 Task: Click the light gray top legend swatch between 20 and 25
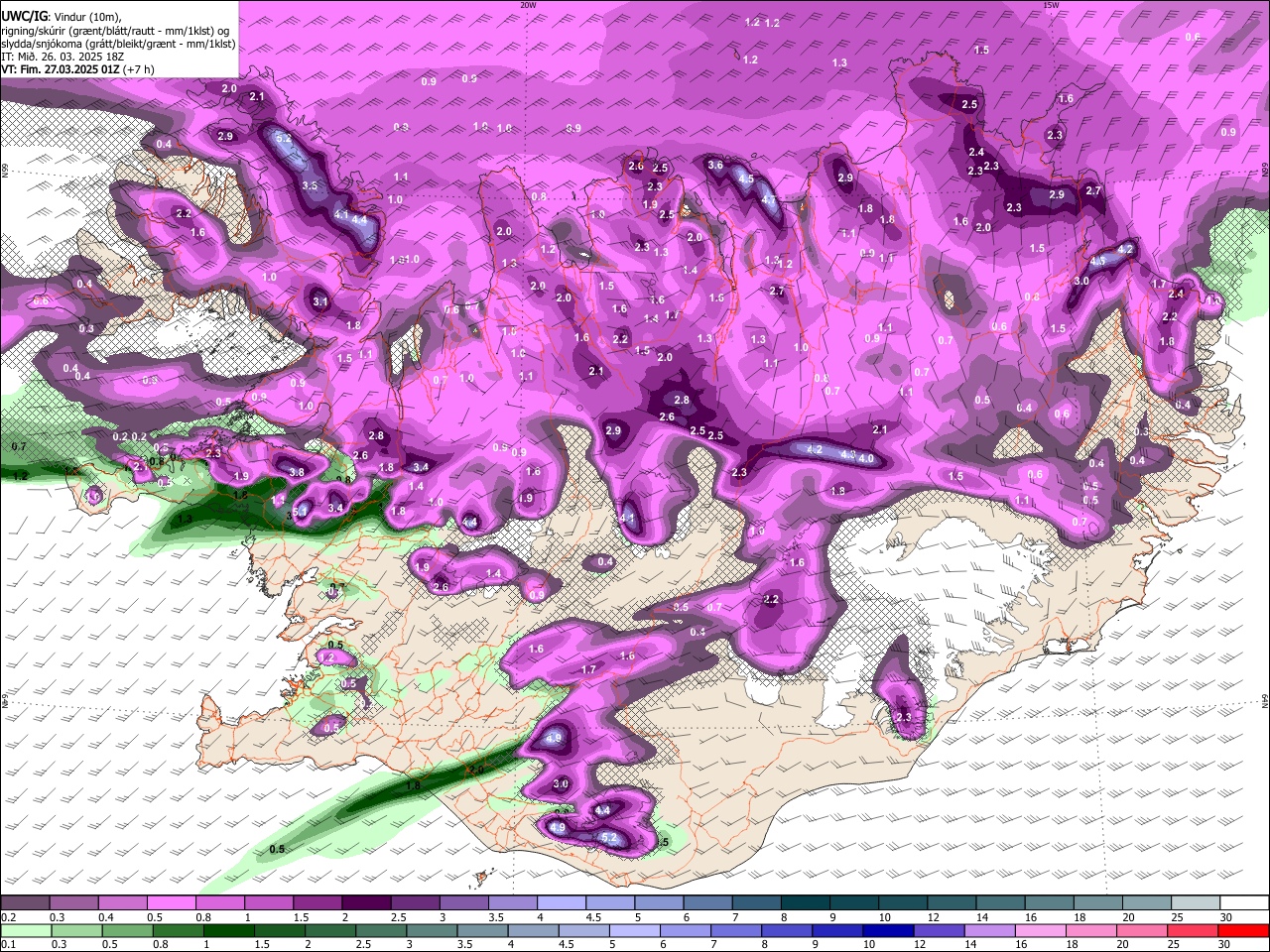point(1146,902)
